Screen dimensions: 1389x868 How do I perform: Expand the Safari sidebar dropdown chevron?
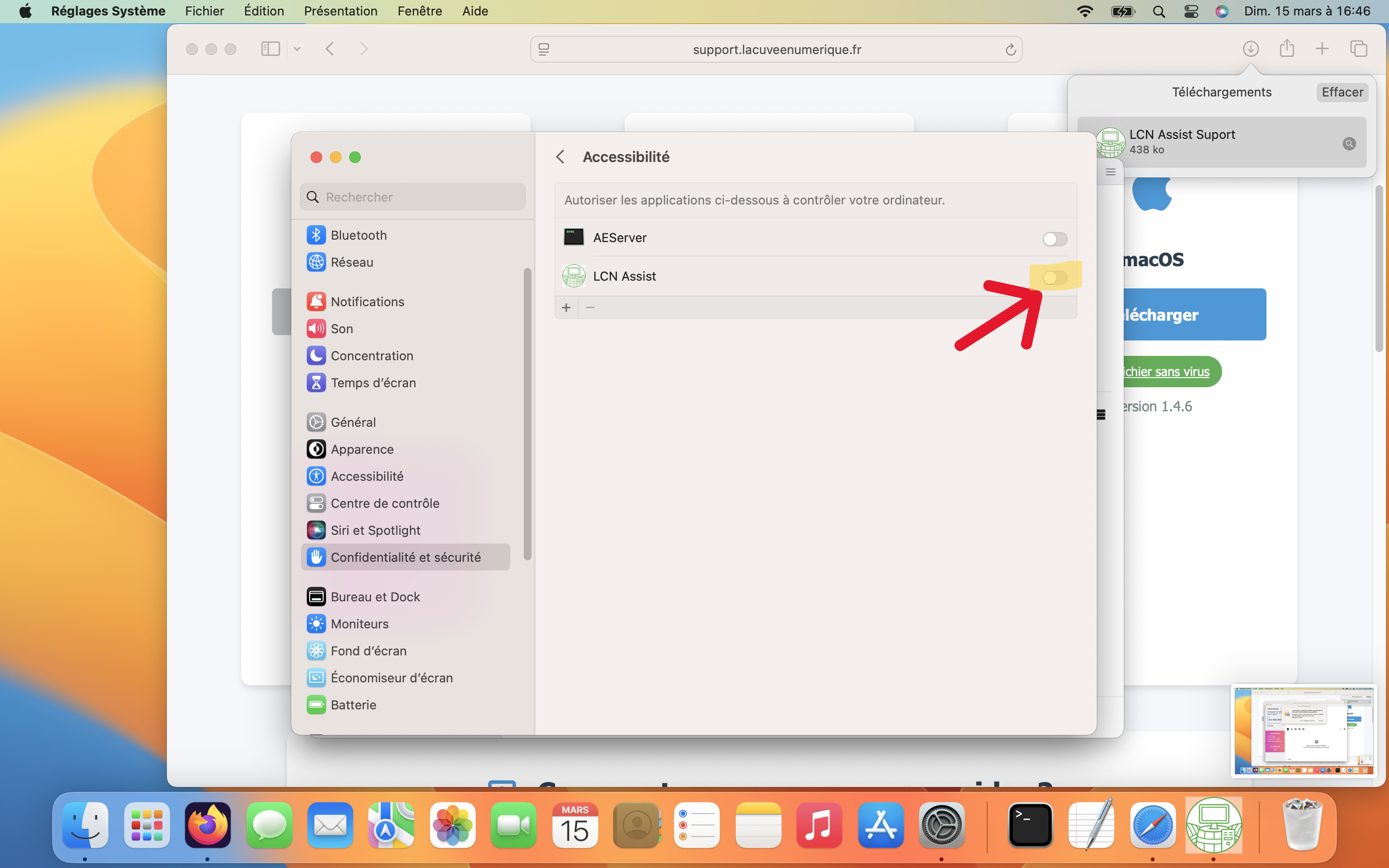point(297,49)
